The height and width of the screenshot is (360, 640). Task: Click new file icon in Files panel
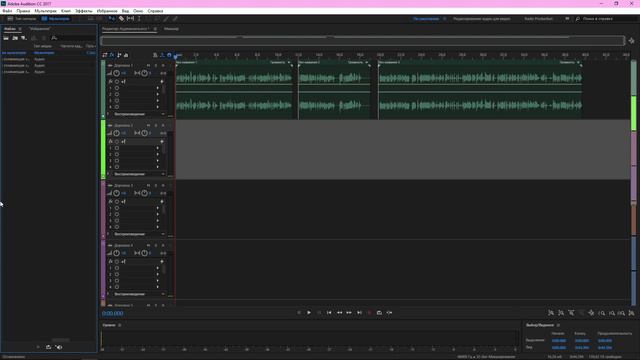(24, 38)
